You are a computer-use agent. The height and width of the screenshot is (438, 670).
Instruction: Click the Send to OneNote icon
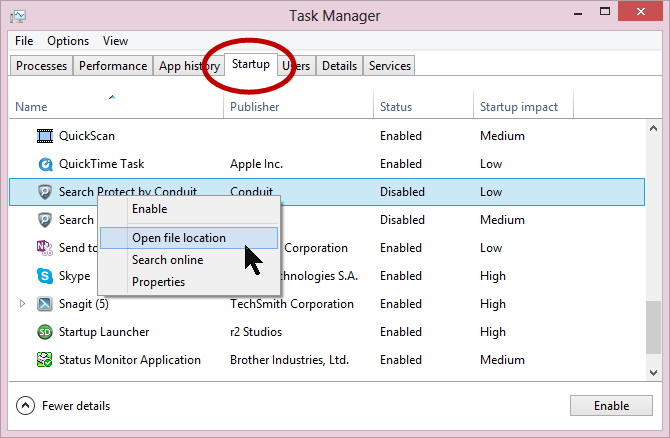tap(45, 248)
